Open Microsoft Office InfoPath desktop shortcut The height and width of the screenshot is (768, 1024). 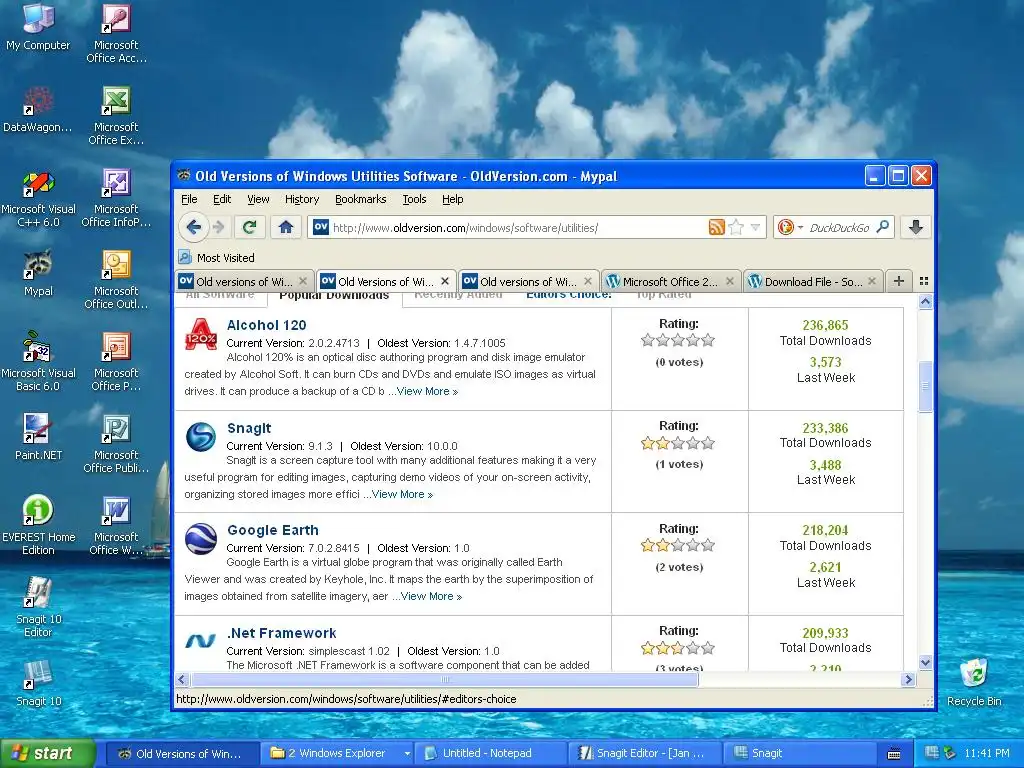116,197
